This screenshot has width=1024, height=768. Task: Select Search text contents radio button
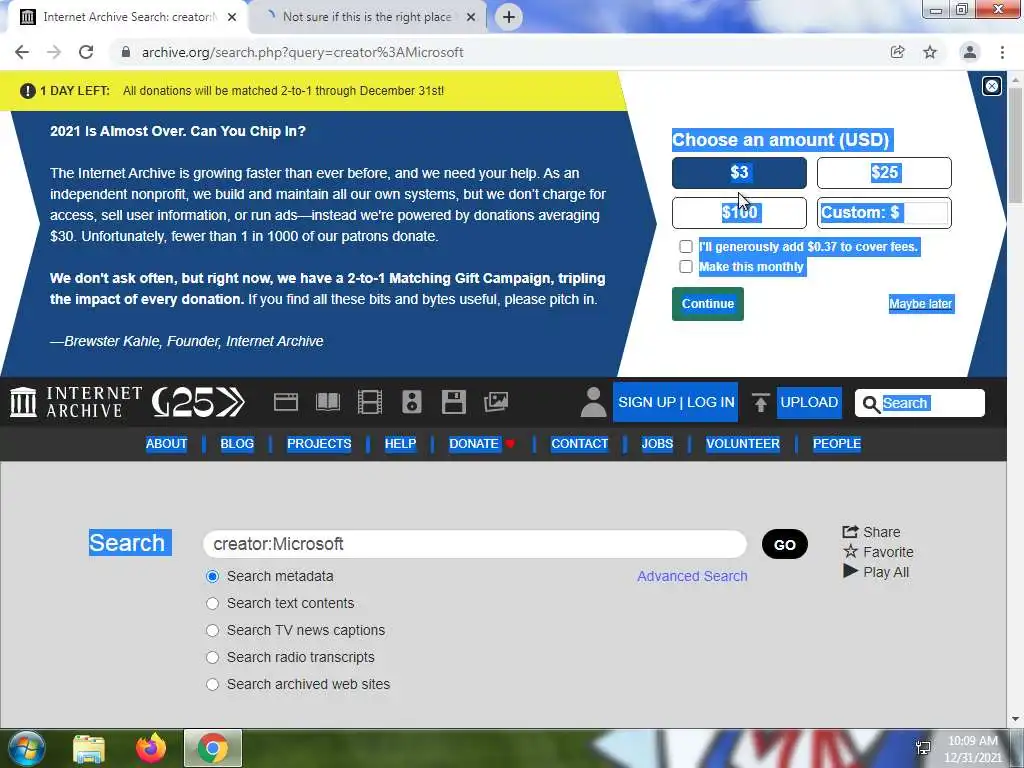click(212, 603)
